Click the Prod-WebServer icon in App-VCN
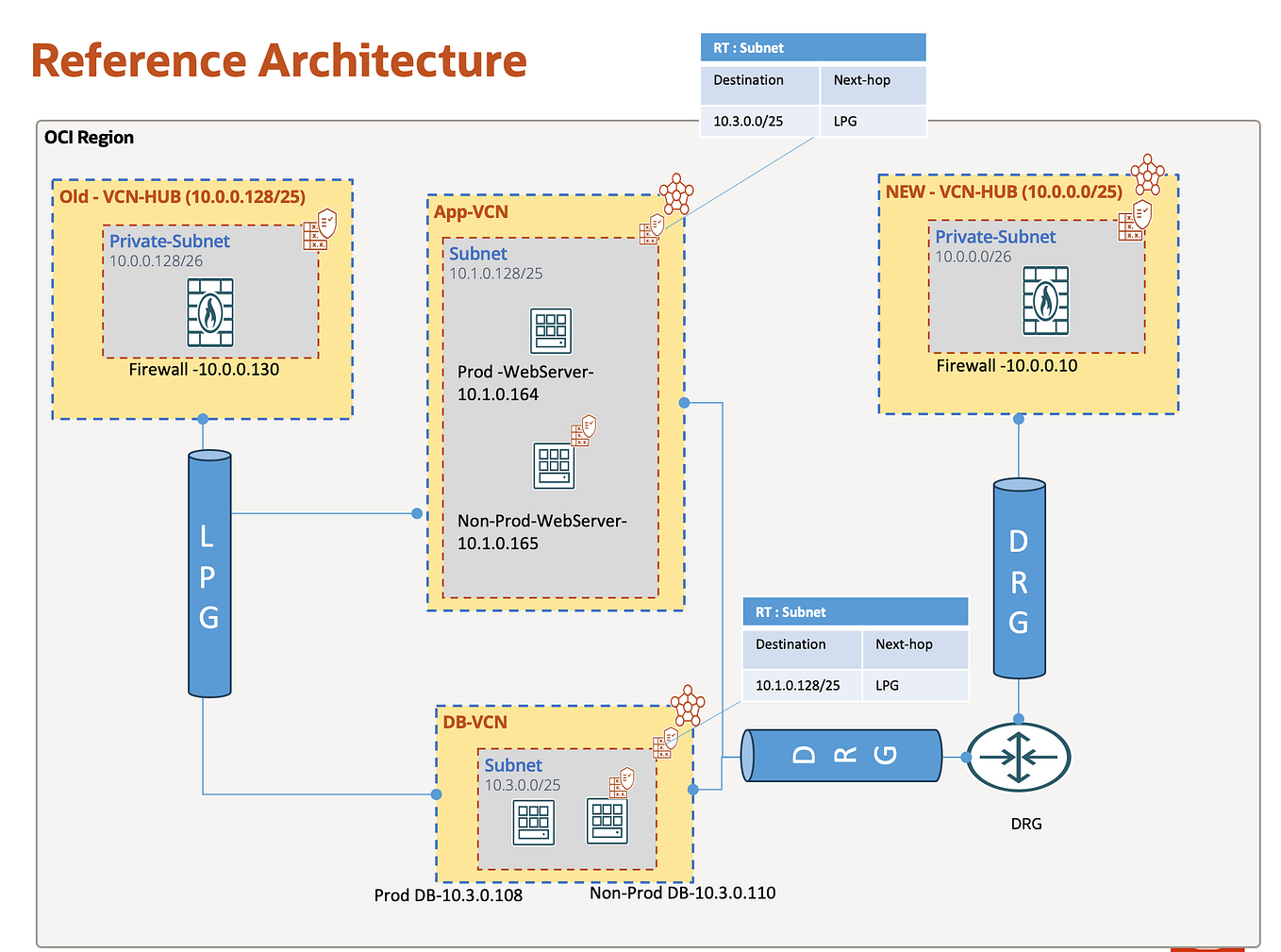The height and width of the screenshot is (952, 1281). click(549, 331)
